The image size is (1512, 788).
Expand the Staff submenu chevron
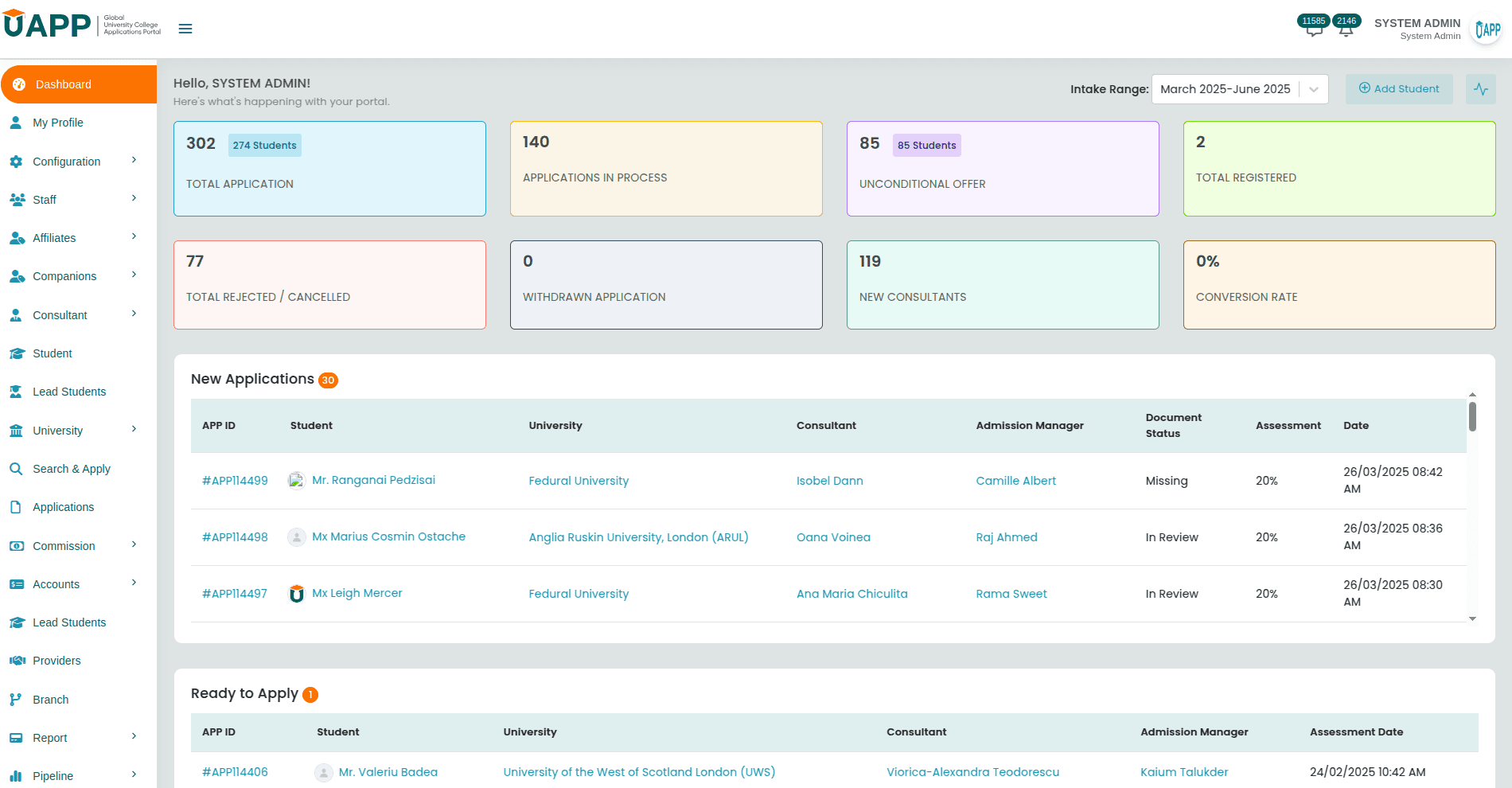point(134,198)
